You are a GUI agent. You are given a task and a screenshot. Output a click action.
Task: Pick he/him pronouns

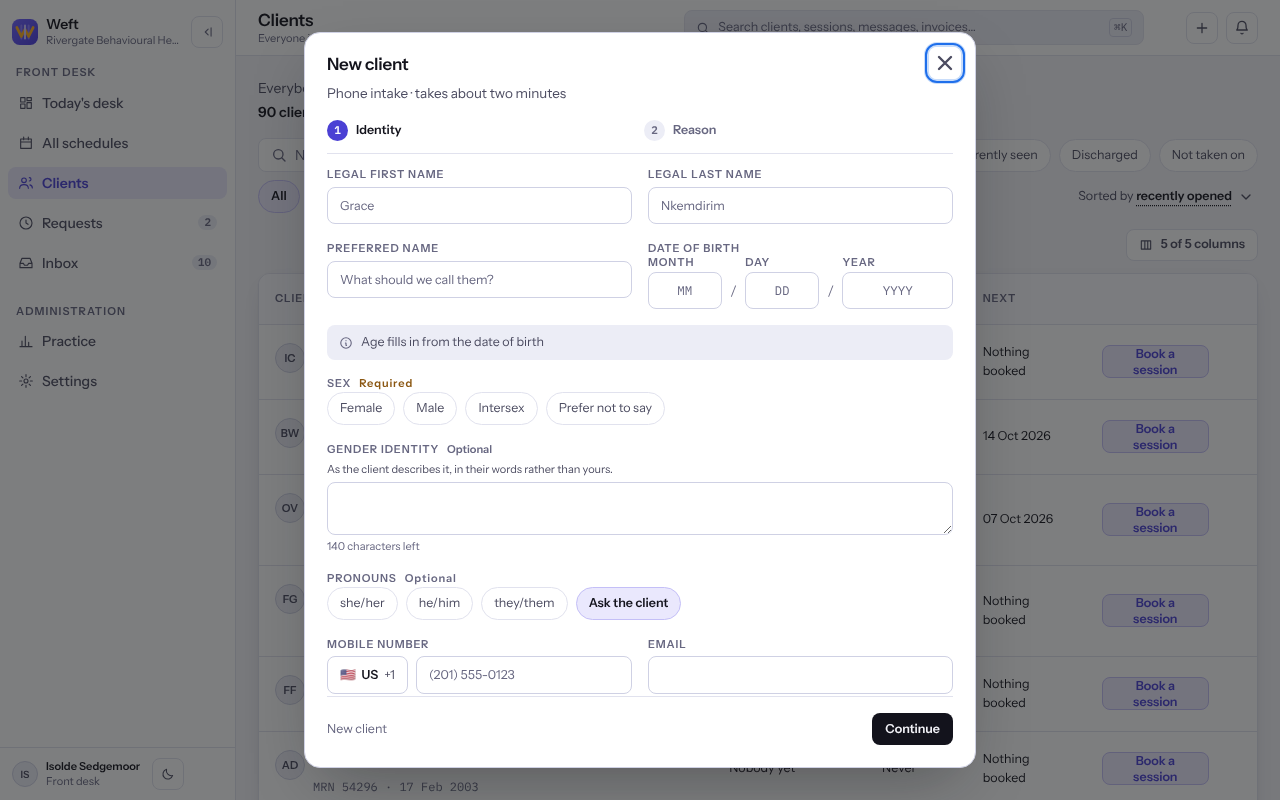point(439,603)
